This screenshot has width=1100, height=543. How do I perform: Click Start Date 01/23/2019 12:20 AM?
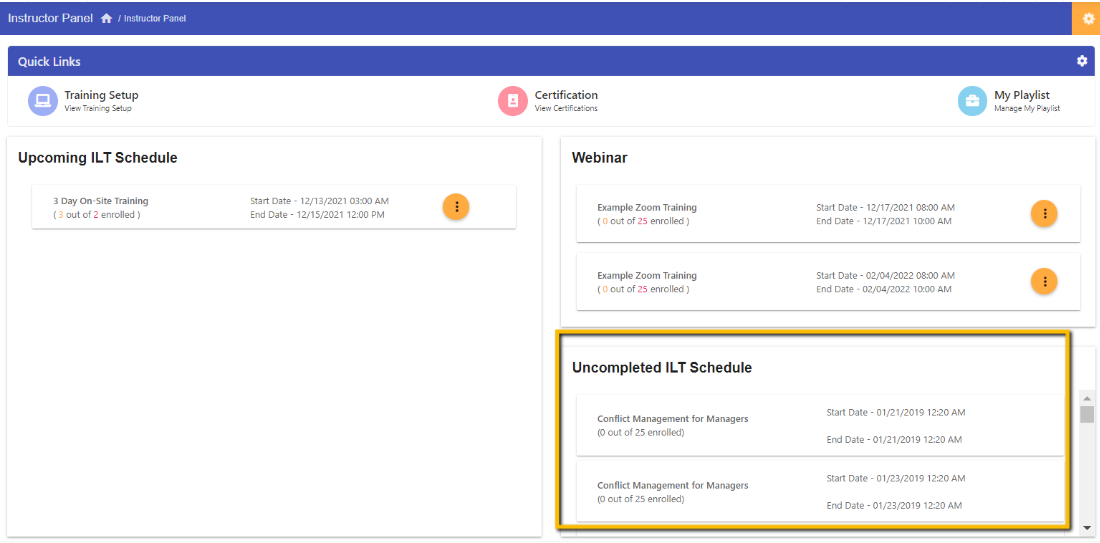pyautogui.click(x=896, y=478)
